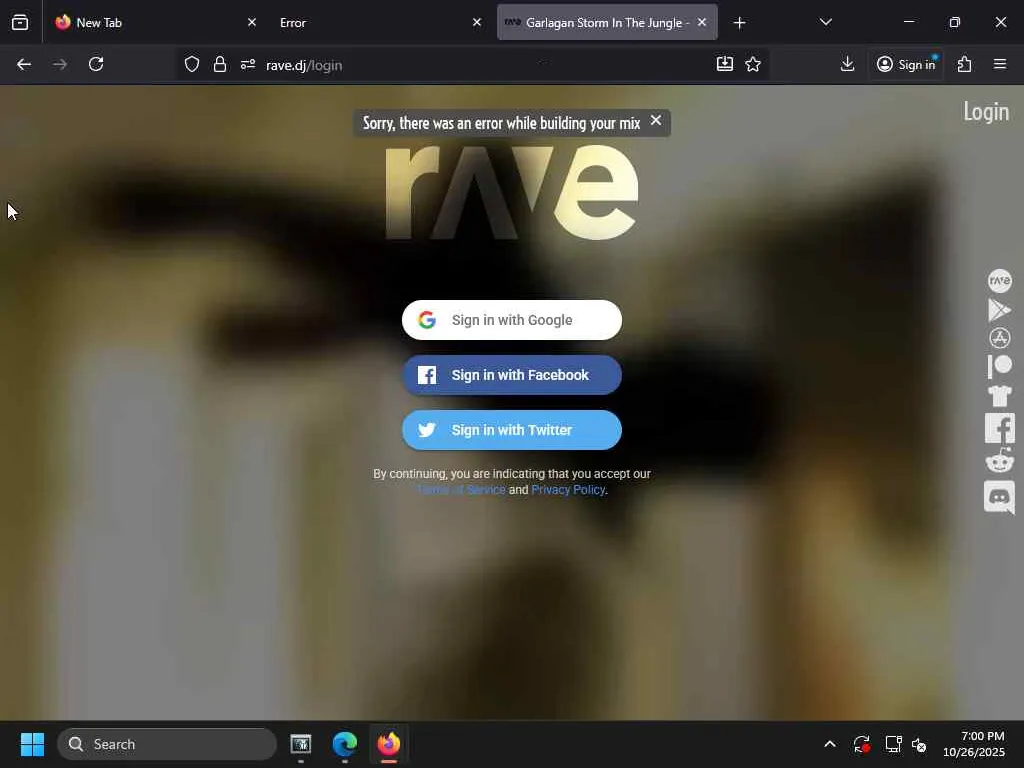
Task: Close the Garlagan Storm In The Jungle tab
Action: (x=702, y=22)
